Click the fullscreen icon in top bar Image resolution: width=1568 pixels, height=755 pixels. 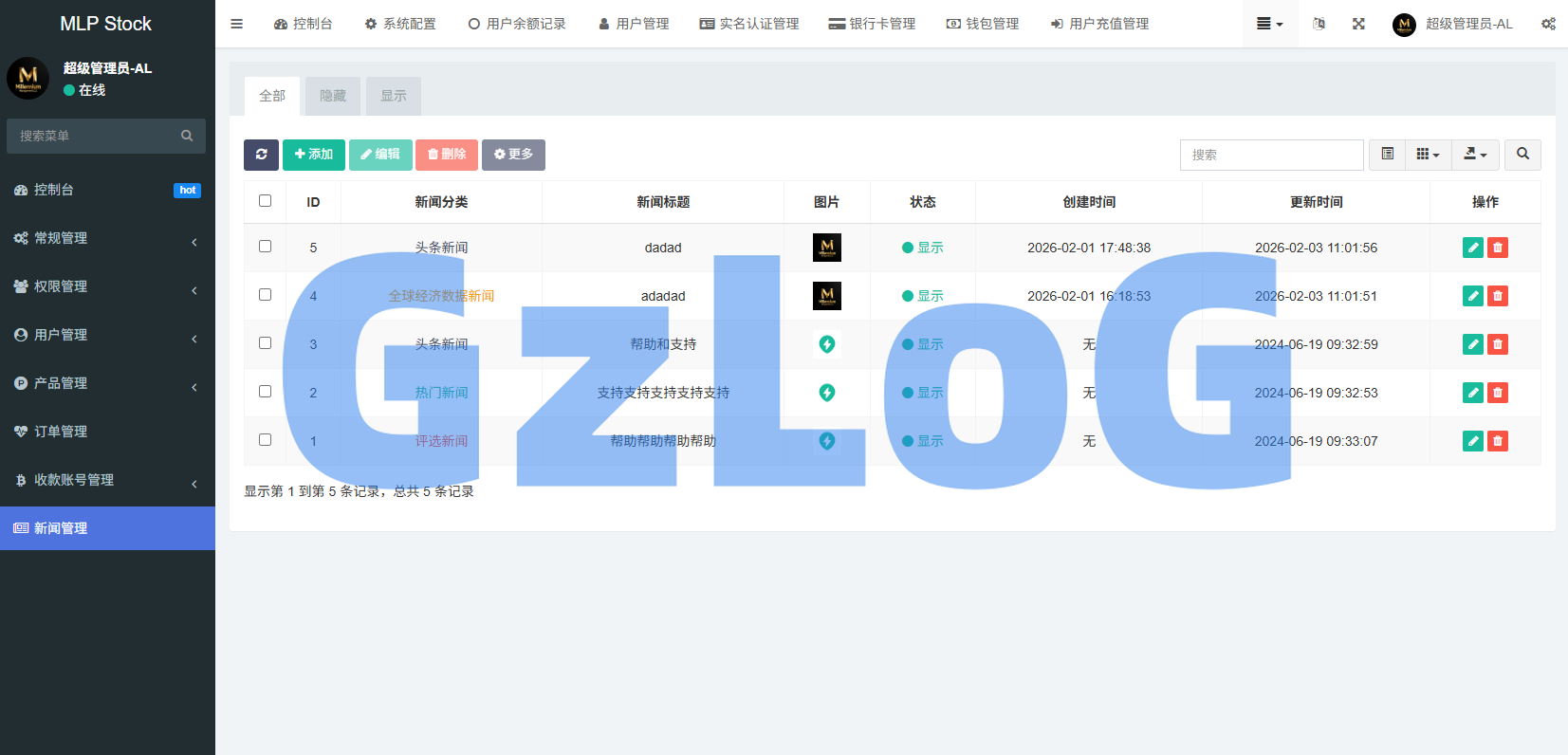pyautogui.click(x=1358, y=24)
